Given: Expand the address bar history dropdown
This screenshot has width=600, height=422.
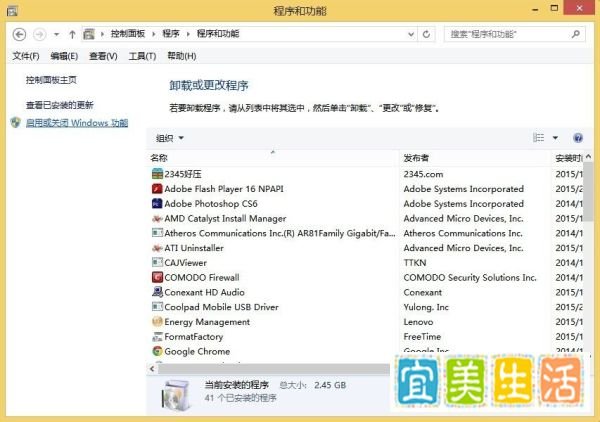Looking at the screenshot, I should click(411, 34).
